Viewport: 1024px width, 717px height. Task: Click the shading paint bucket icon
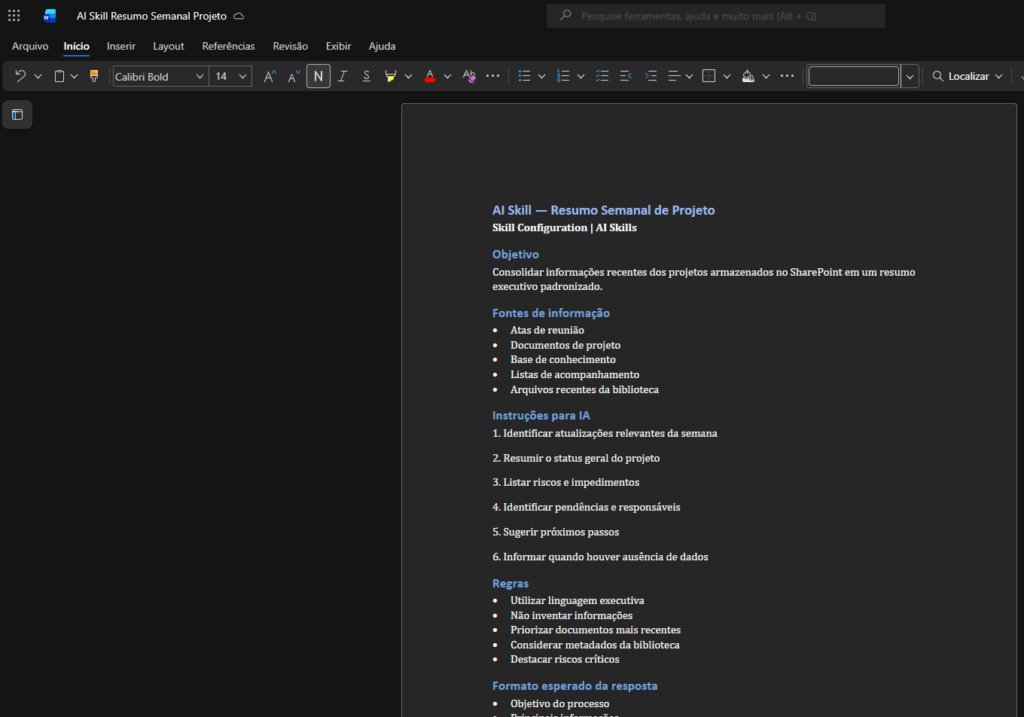748,76
